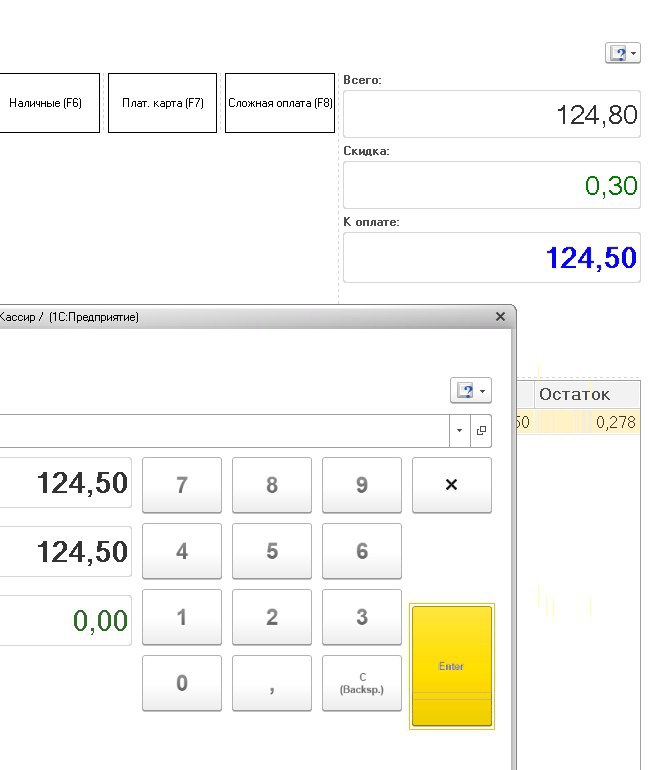Image resolution: width=648 pixels, height=770 pixels.
Task: Open help icon in cashier dialog
Action: point(464,391)
